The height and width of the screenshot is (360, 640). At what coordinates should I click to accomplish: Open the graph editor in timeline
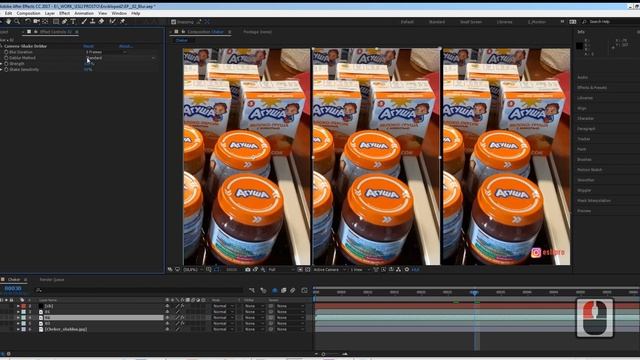pyautogui.click(x=304, y=290)
